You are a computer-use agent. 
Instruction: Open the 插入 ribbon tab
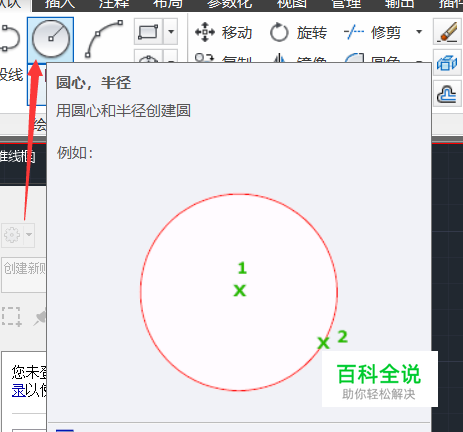click(60, 3)
